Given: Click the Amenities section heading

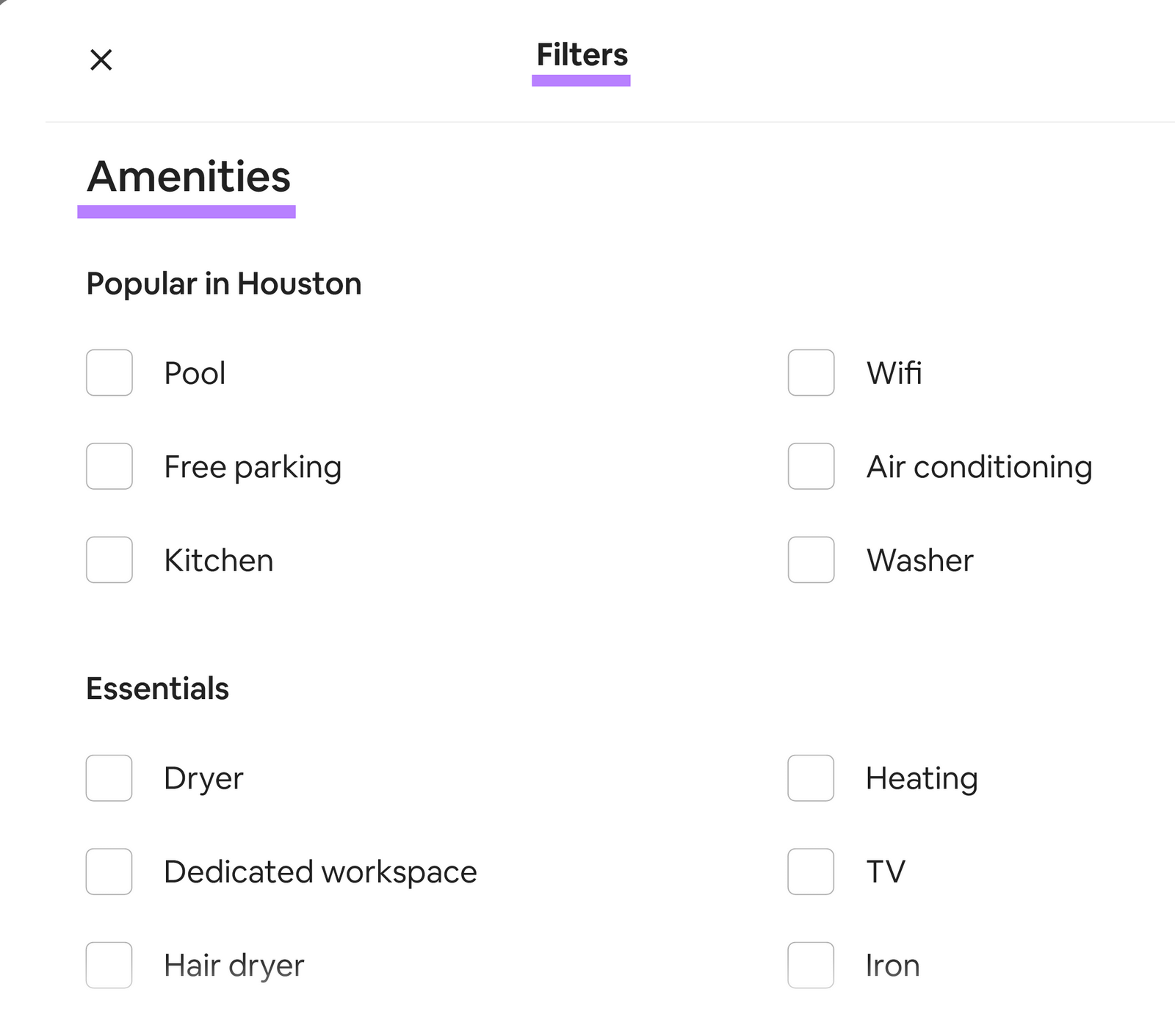Looking at the screenshot, I should 187,176.
